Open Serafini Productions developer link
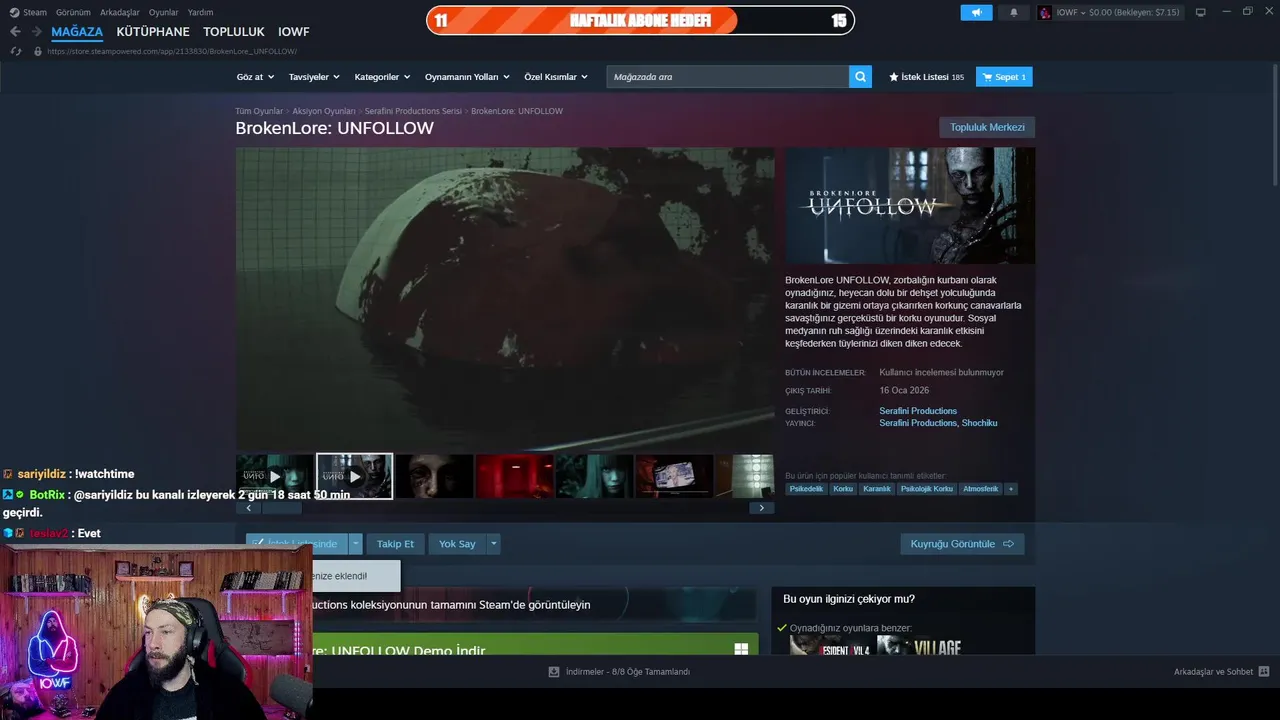The image size is (1280, 720). pos(918,411)
